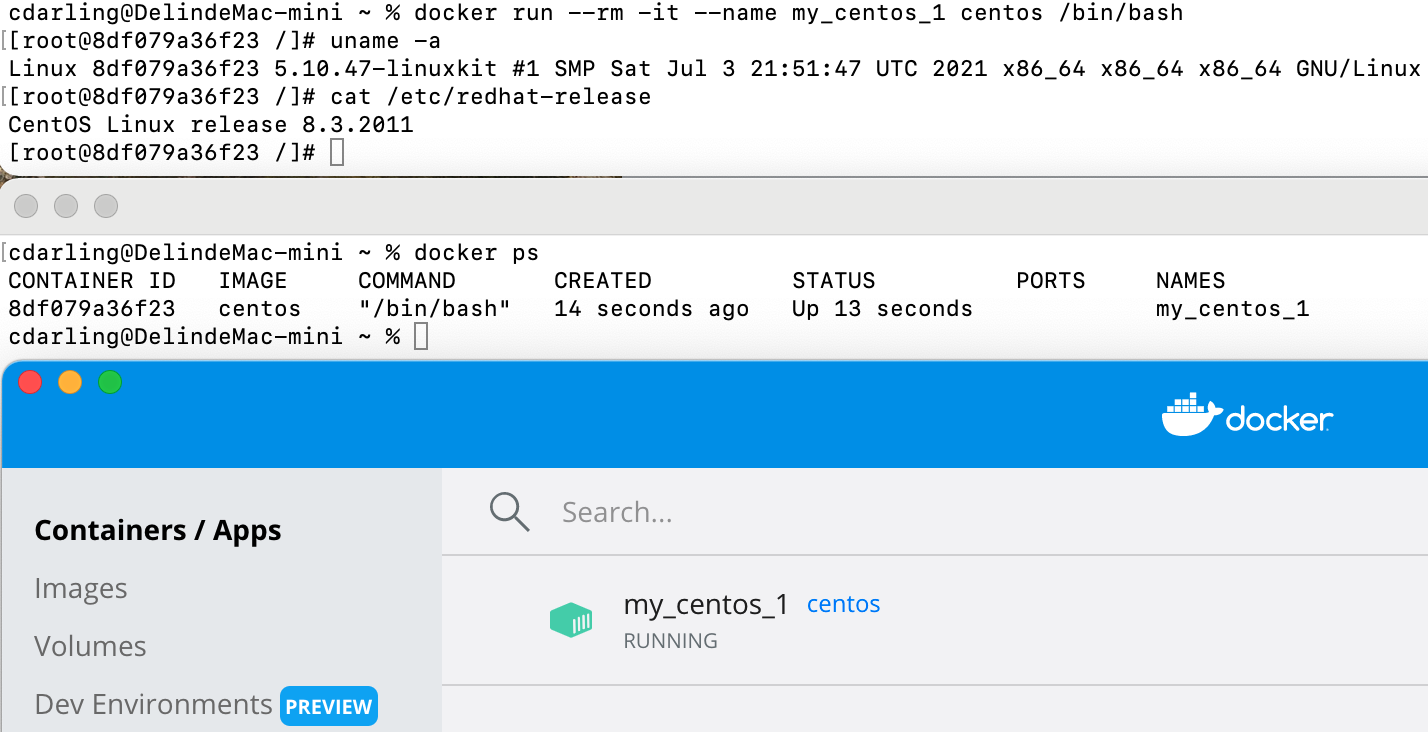Open the centos image link

[x=843, y=604]
